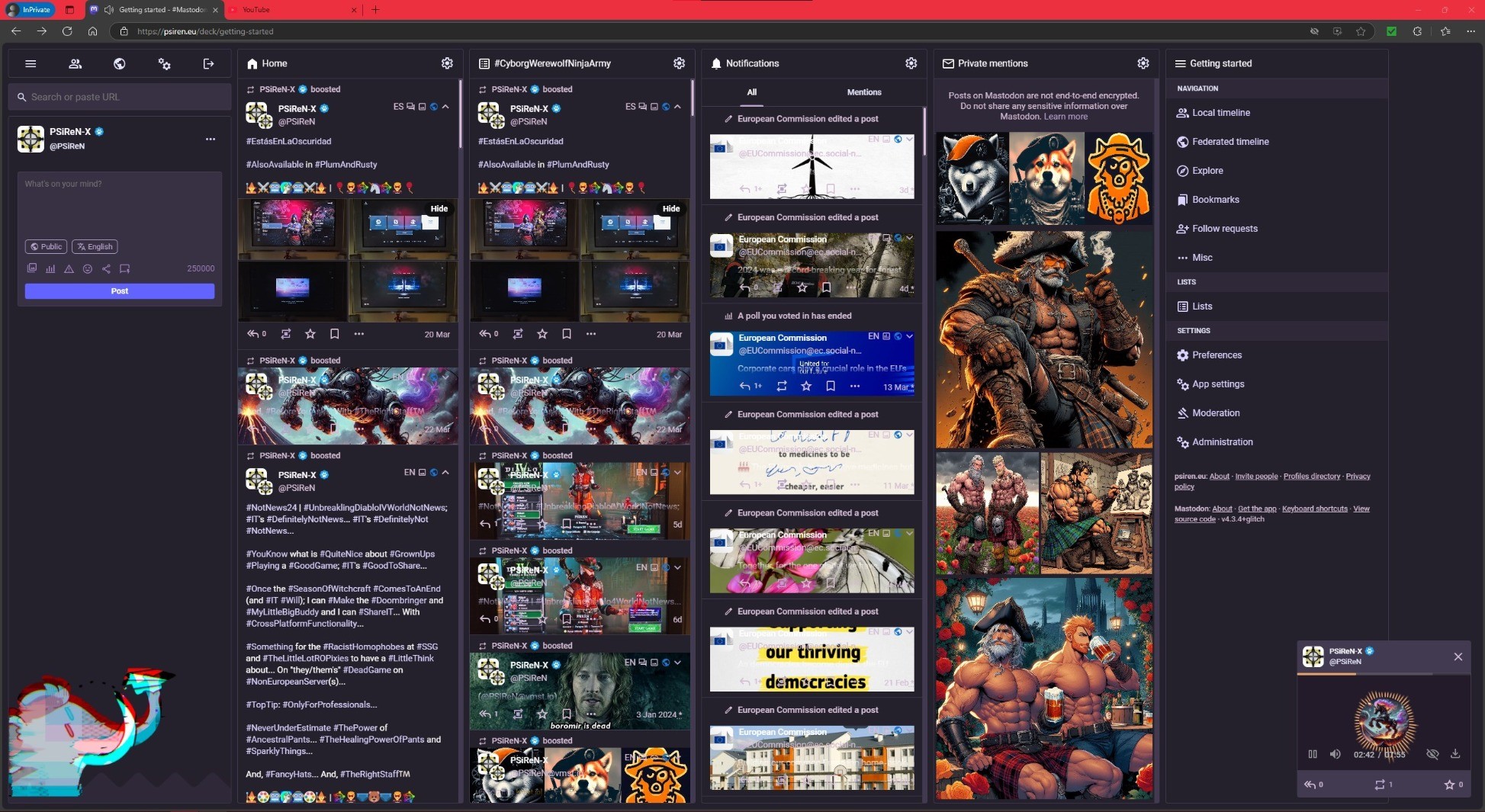This screenshot has height=812, width=1485.
Task: Bookmark the 20 Mar post in Home column
Action: [x=334, y=334]
